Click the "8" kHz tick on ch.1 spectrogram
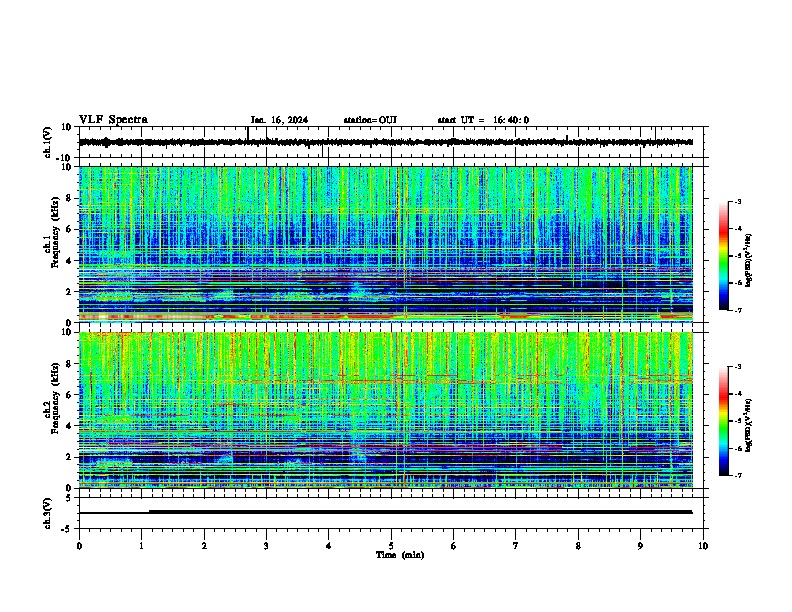Screen dimensions: 792x612 tap(69, 198)
